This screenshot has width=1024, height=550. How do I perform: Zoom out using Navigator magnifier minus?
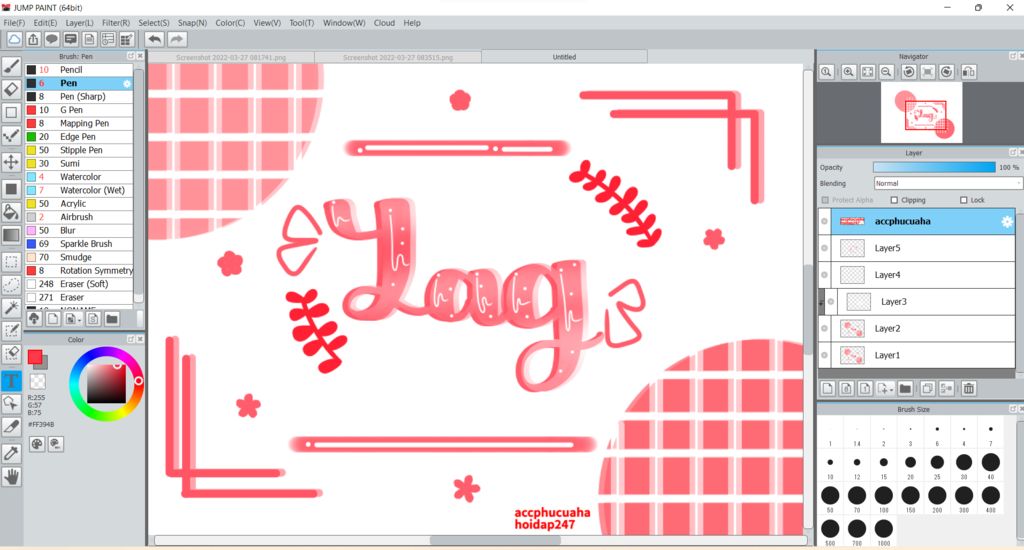coord(886,72)
